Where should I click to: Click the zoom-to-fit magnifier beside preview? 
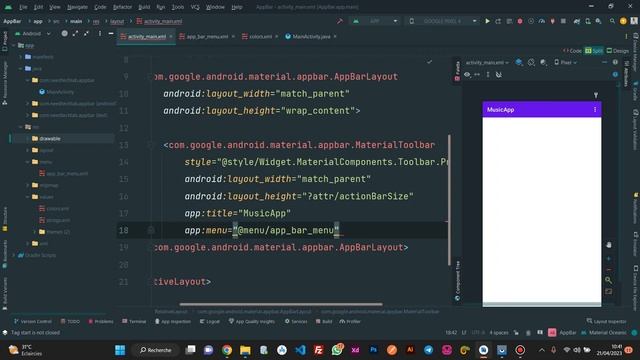tap(609, 280)
